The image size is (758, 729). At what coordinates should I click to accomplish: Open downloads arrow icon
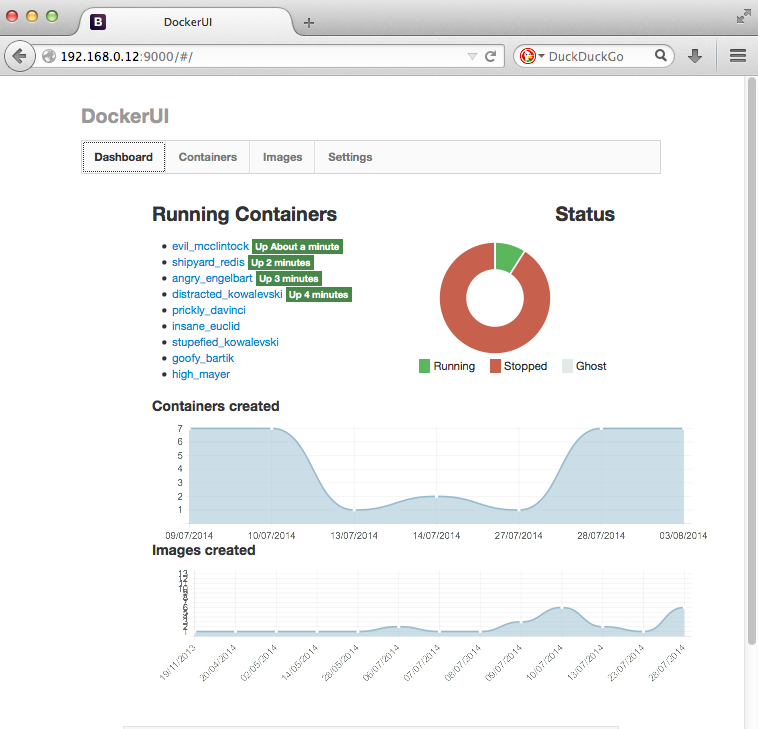(x=695, y=56)
